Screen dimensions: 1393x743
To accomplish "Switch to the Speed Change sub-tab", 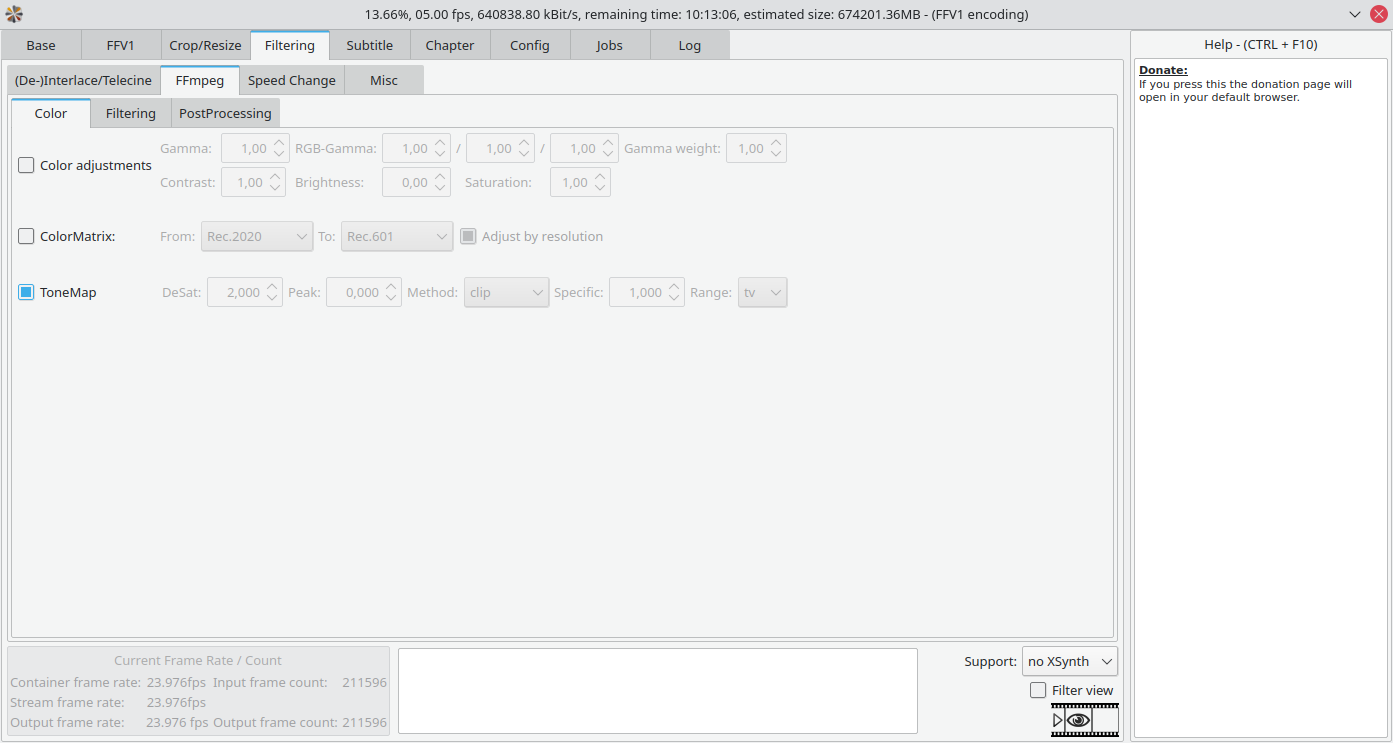I will 291,80.
